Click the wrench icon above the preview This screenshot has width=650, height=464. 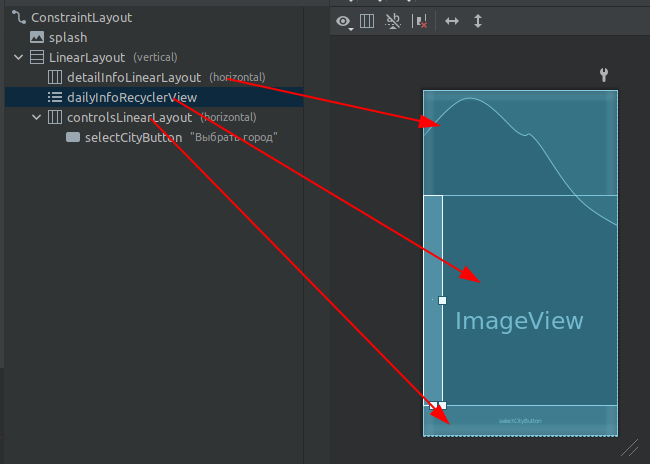(603, 75)
